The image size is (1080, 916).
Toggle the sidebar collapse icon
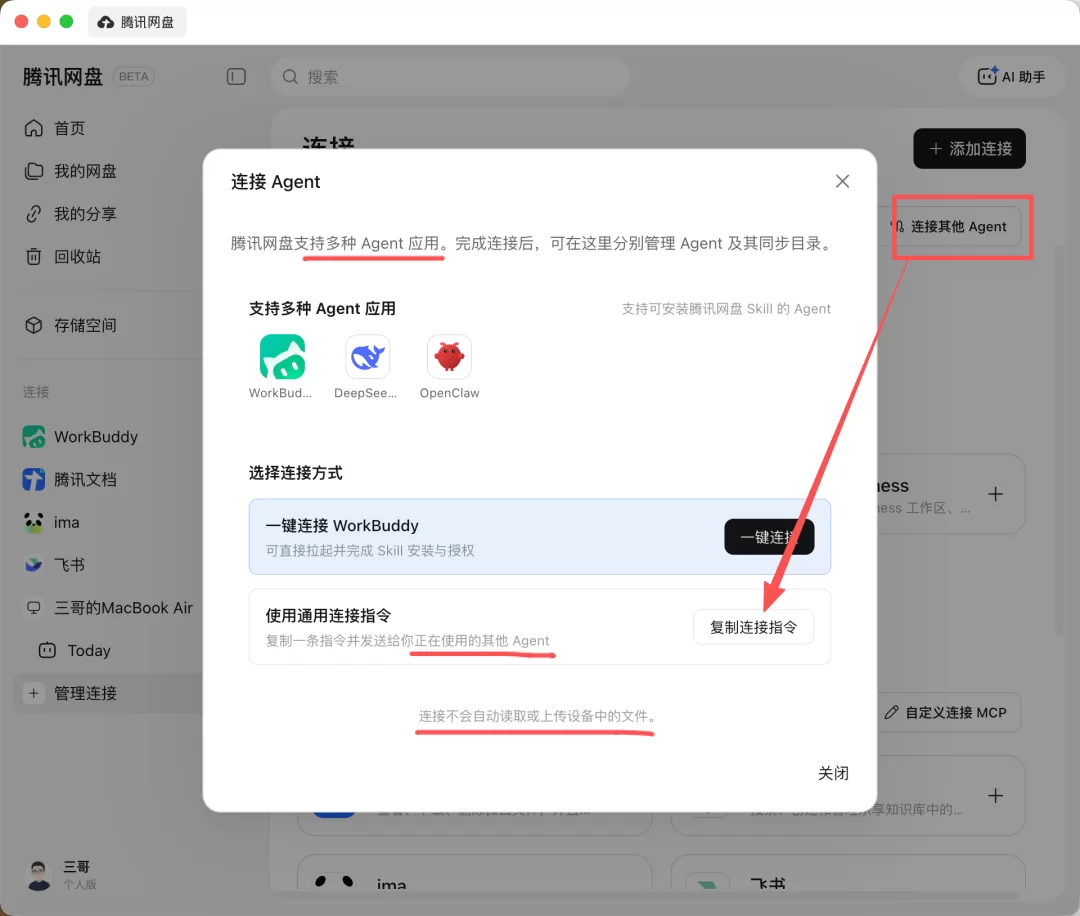[236, 76]
